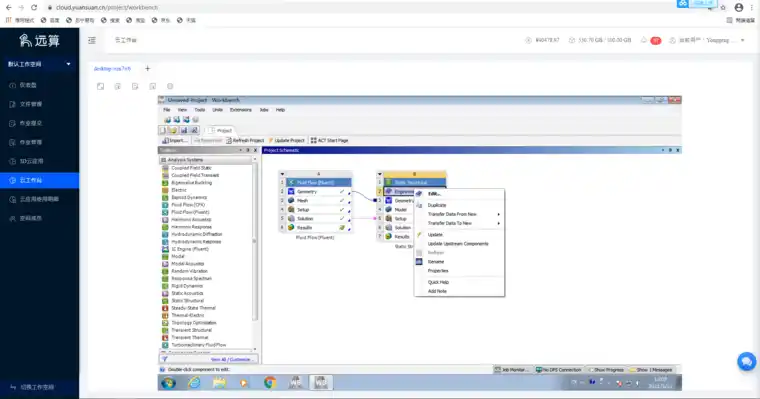
Task: Reload the browser page
Action: (33, 7)
